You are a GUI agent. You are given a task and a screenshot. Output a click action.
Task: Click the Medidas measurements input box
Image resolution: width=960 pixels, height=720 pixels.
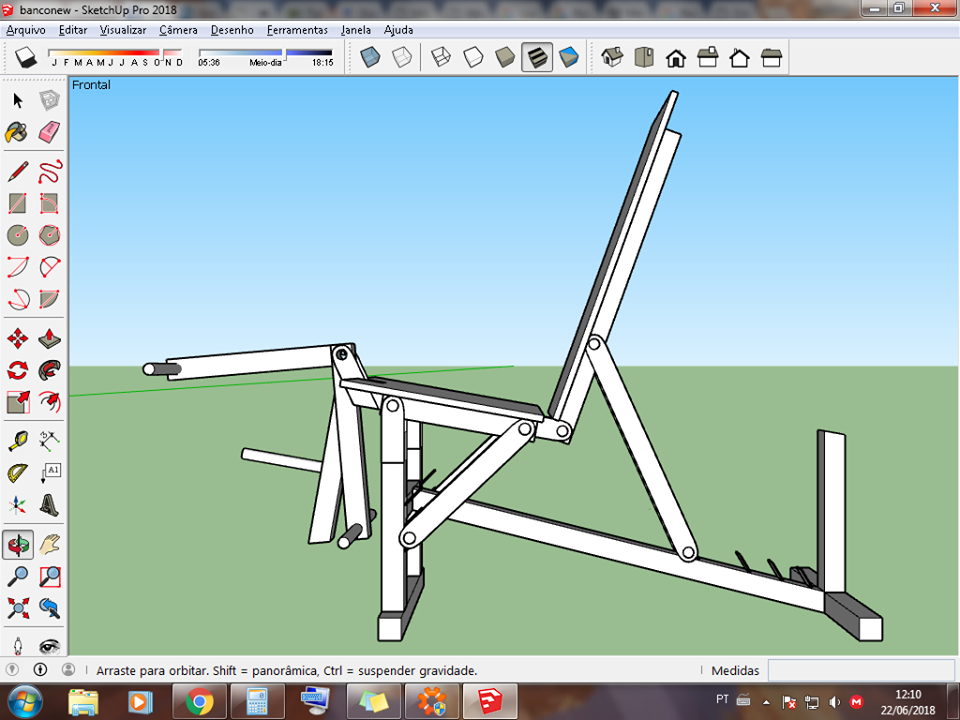click(861, 670)
